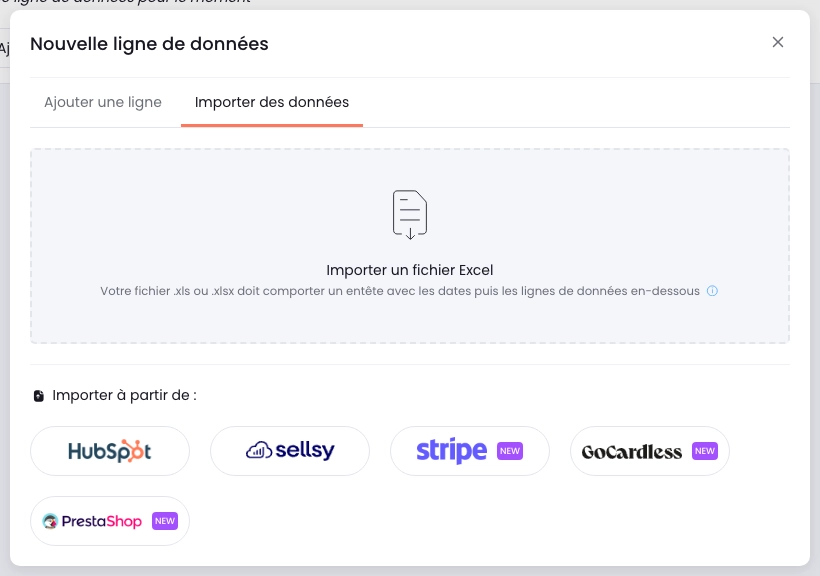Import data from PrestaShop

pyautogui.click(x=110, y=521)
